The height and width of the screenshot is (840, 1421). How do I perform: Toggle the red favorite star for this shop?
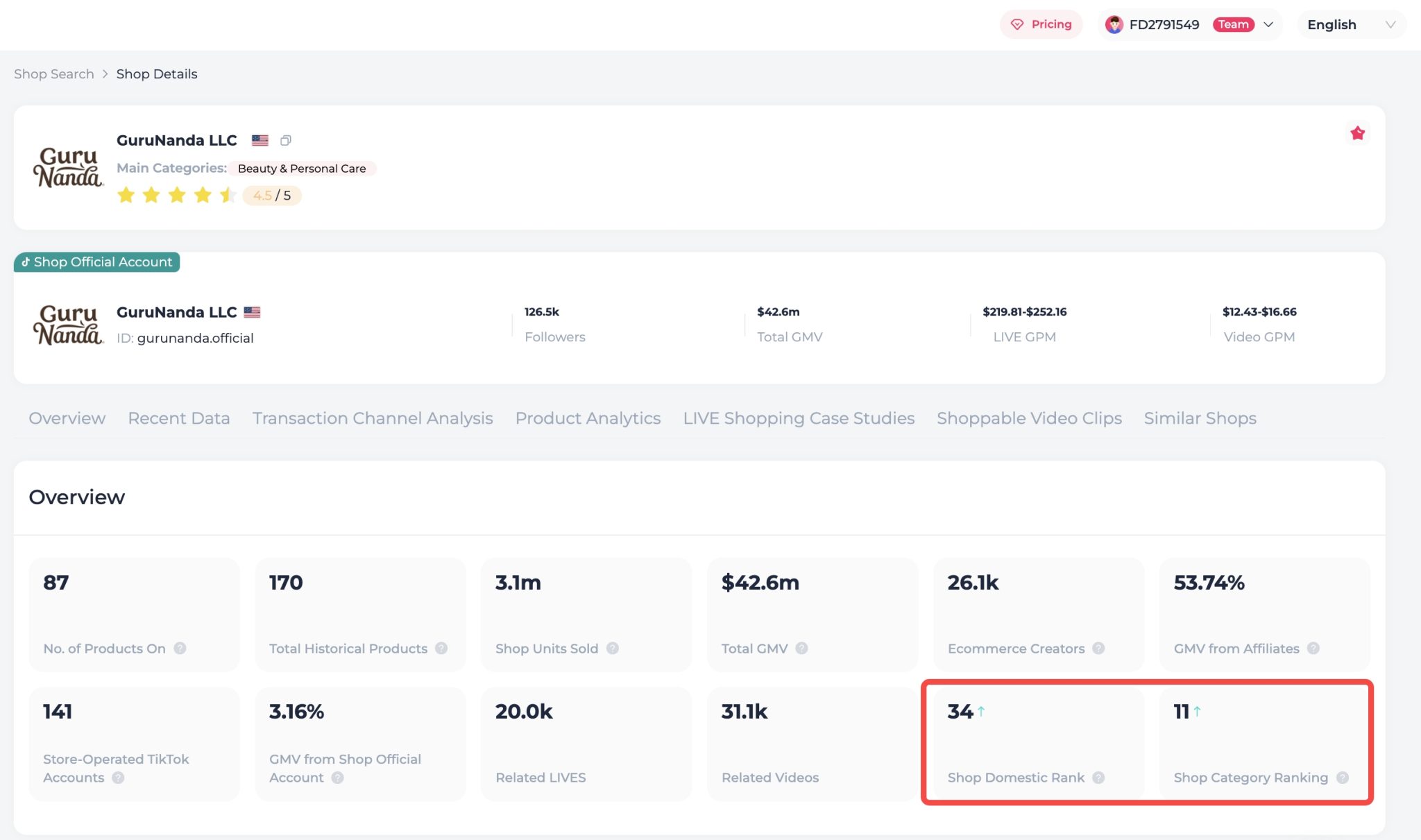(x=1357, y=133)
